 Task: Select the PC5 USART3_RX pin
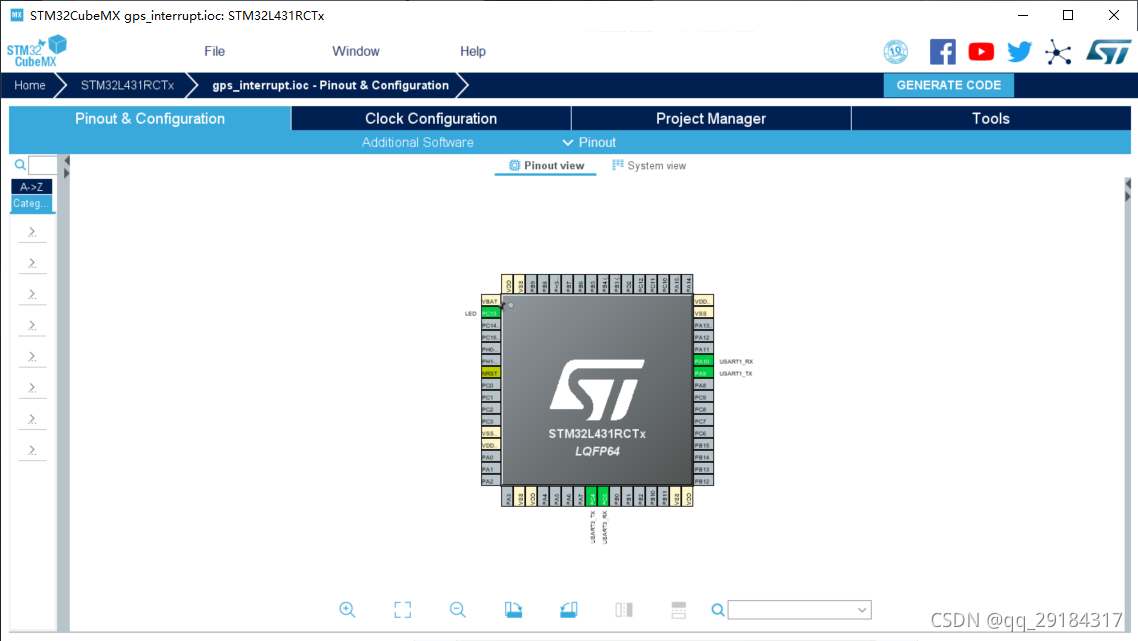[x=604, y=497]
